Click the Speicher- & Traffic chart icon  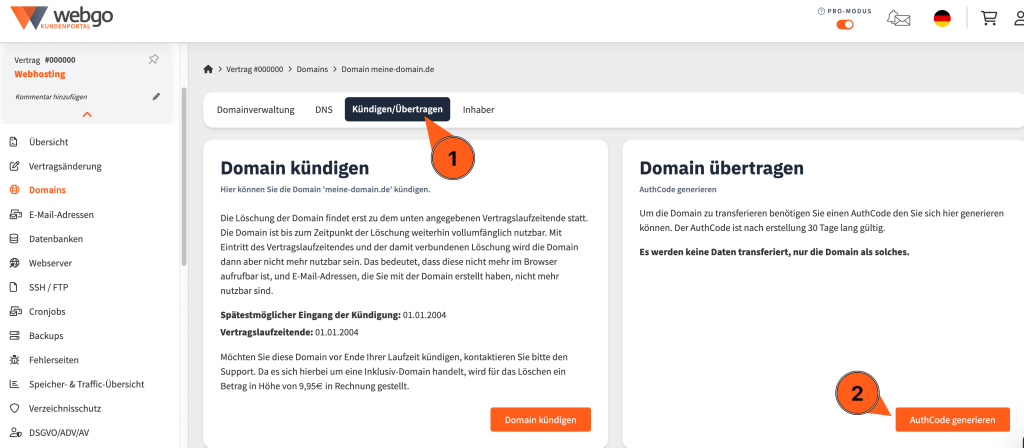(14, 384)
